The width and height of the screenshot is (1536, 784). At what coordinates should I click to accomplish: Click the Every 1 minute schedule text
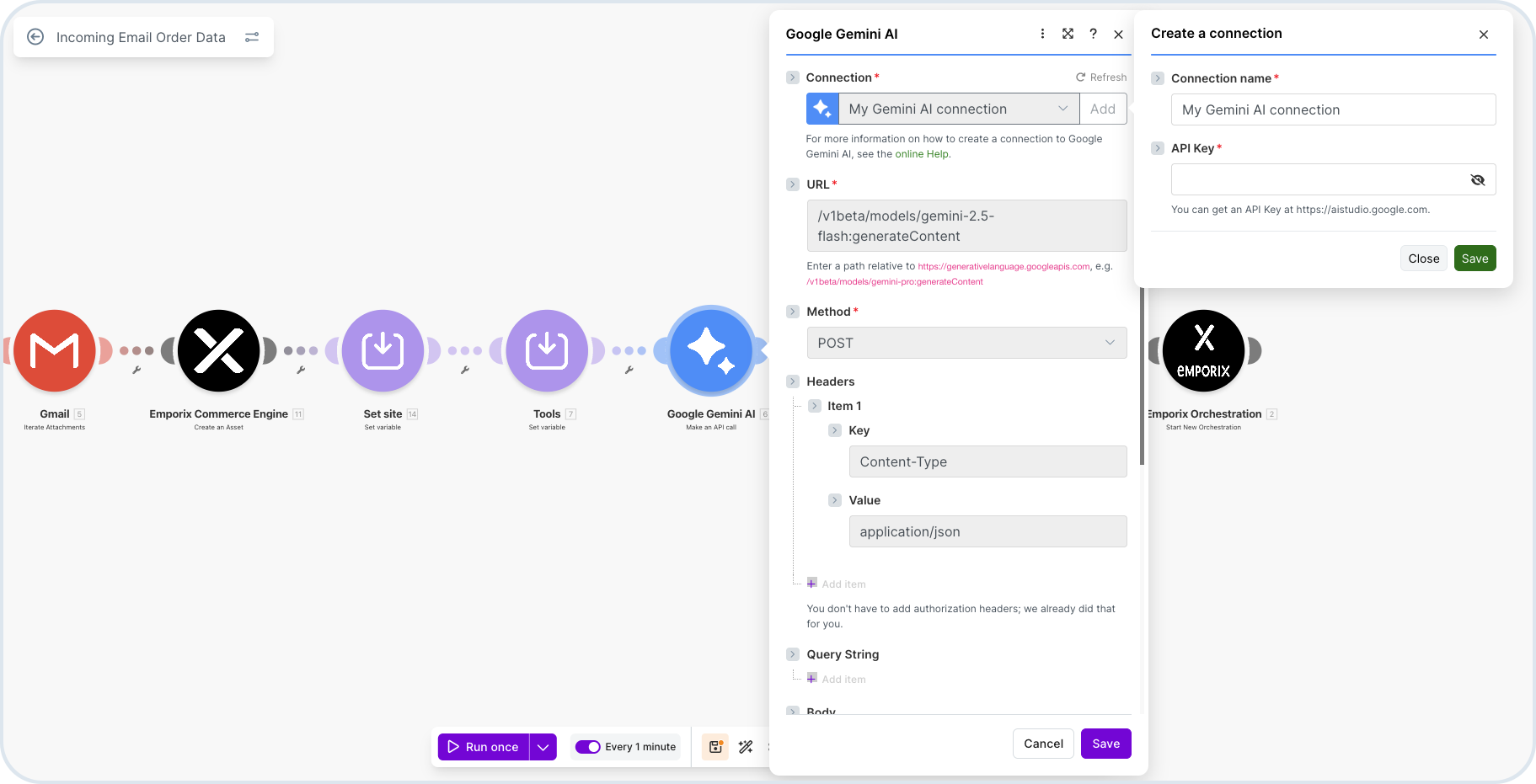click(x=640, y=747)
